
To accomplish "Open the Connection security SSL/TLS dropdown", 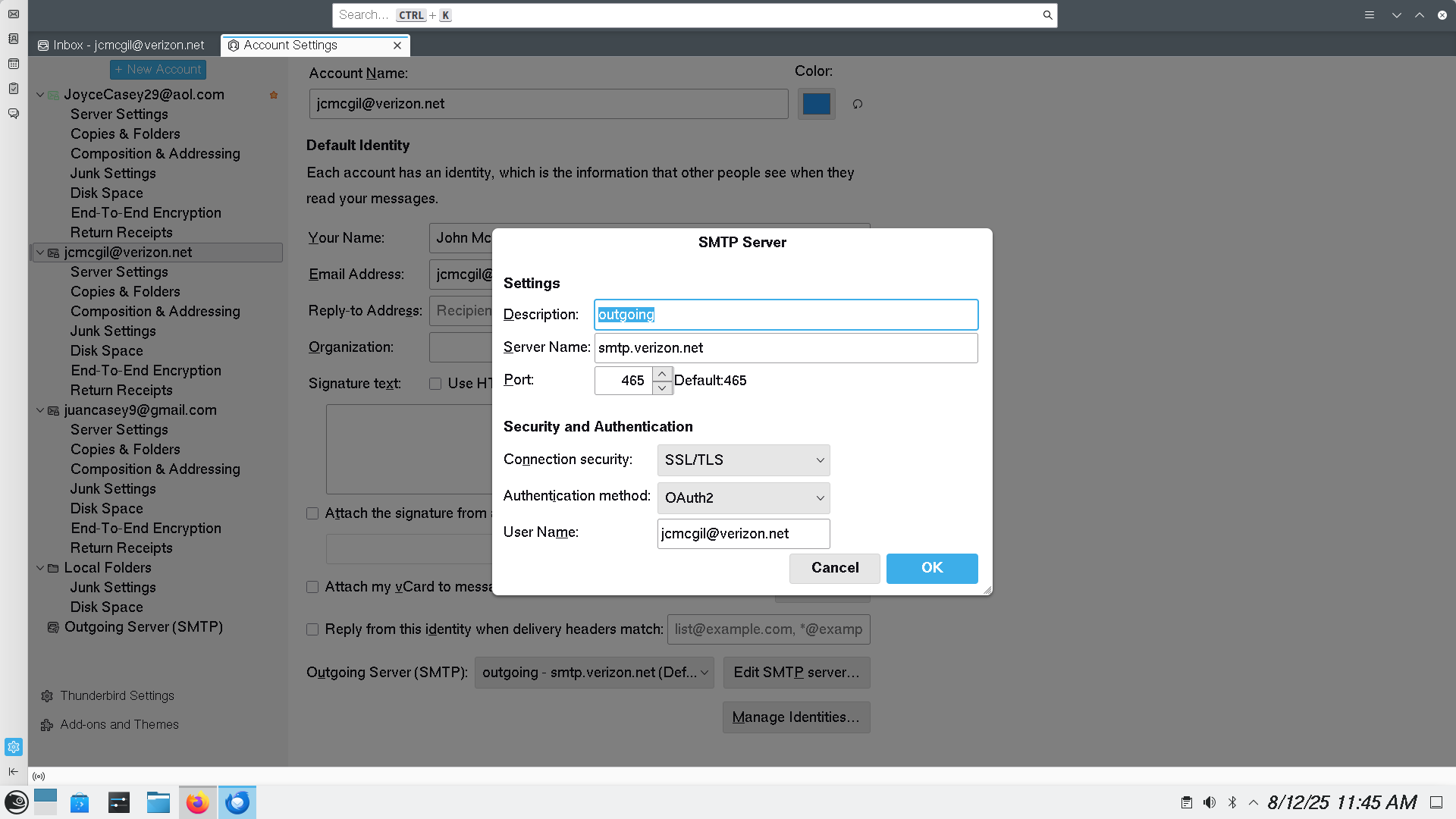I will point(743,460).
